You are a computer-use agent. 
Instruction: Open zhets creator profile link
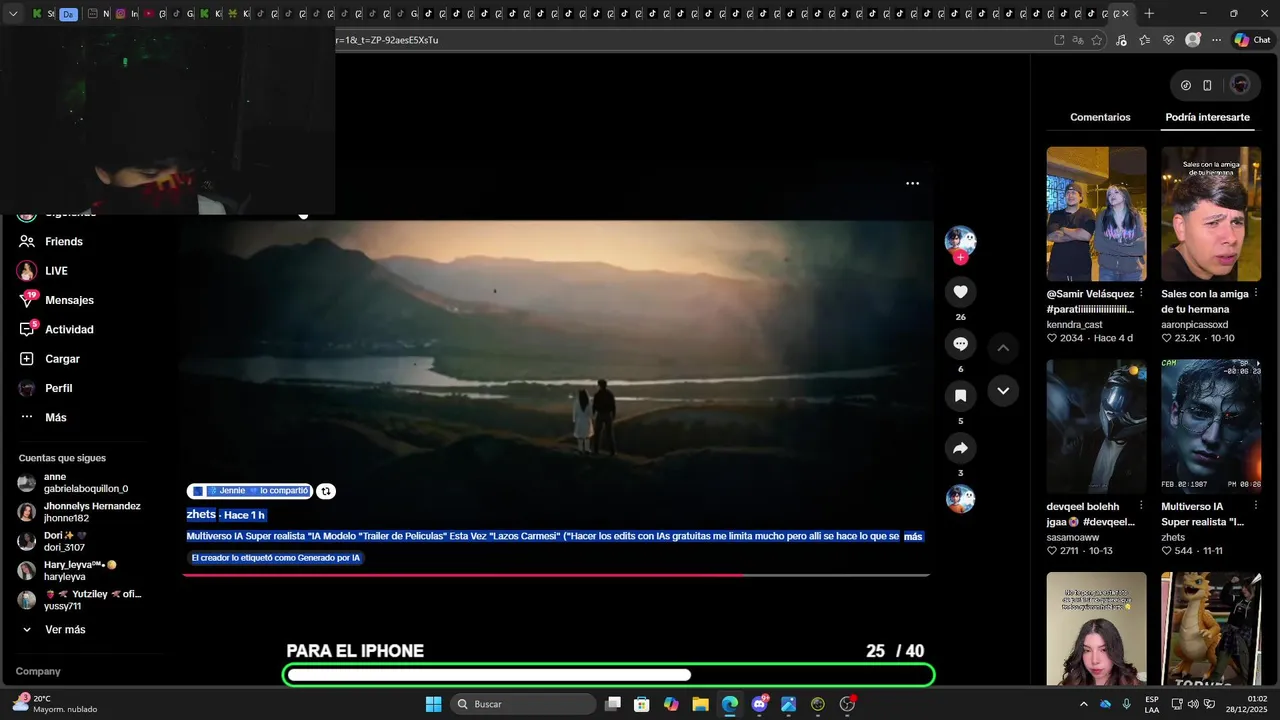pos(201,514)
